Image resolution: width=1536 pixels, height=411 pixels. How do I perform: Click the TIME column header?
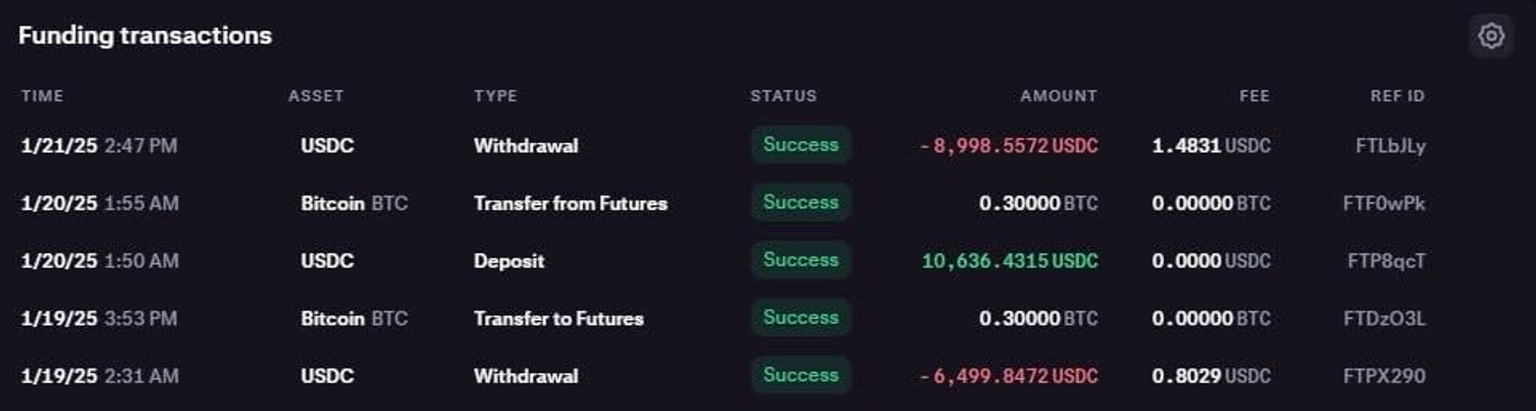[x=42, y=96]
